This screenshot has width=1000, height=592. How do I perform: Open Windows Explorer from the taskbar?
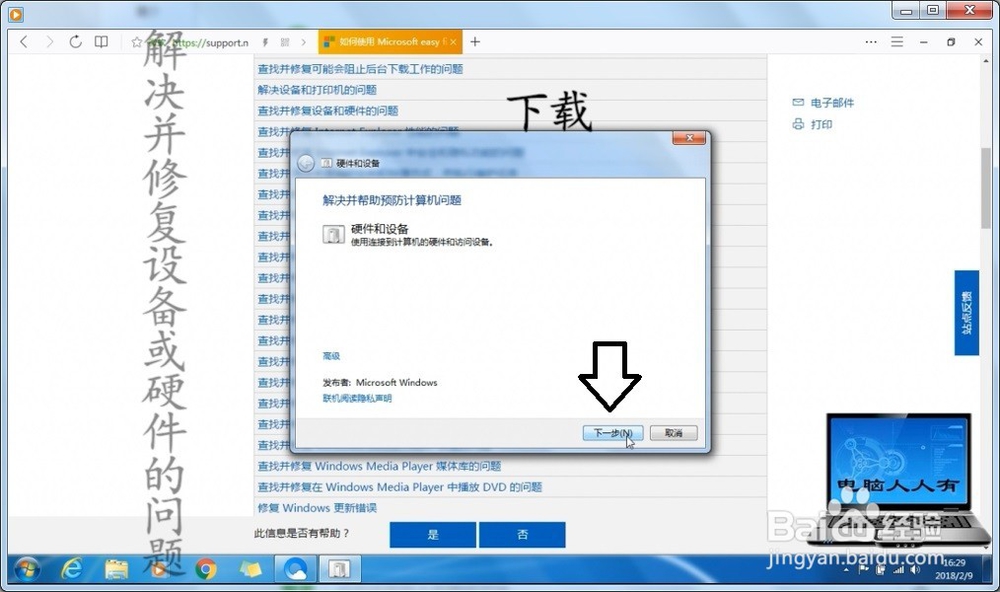click(116, 570)
